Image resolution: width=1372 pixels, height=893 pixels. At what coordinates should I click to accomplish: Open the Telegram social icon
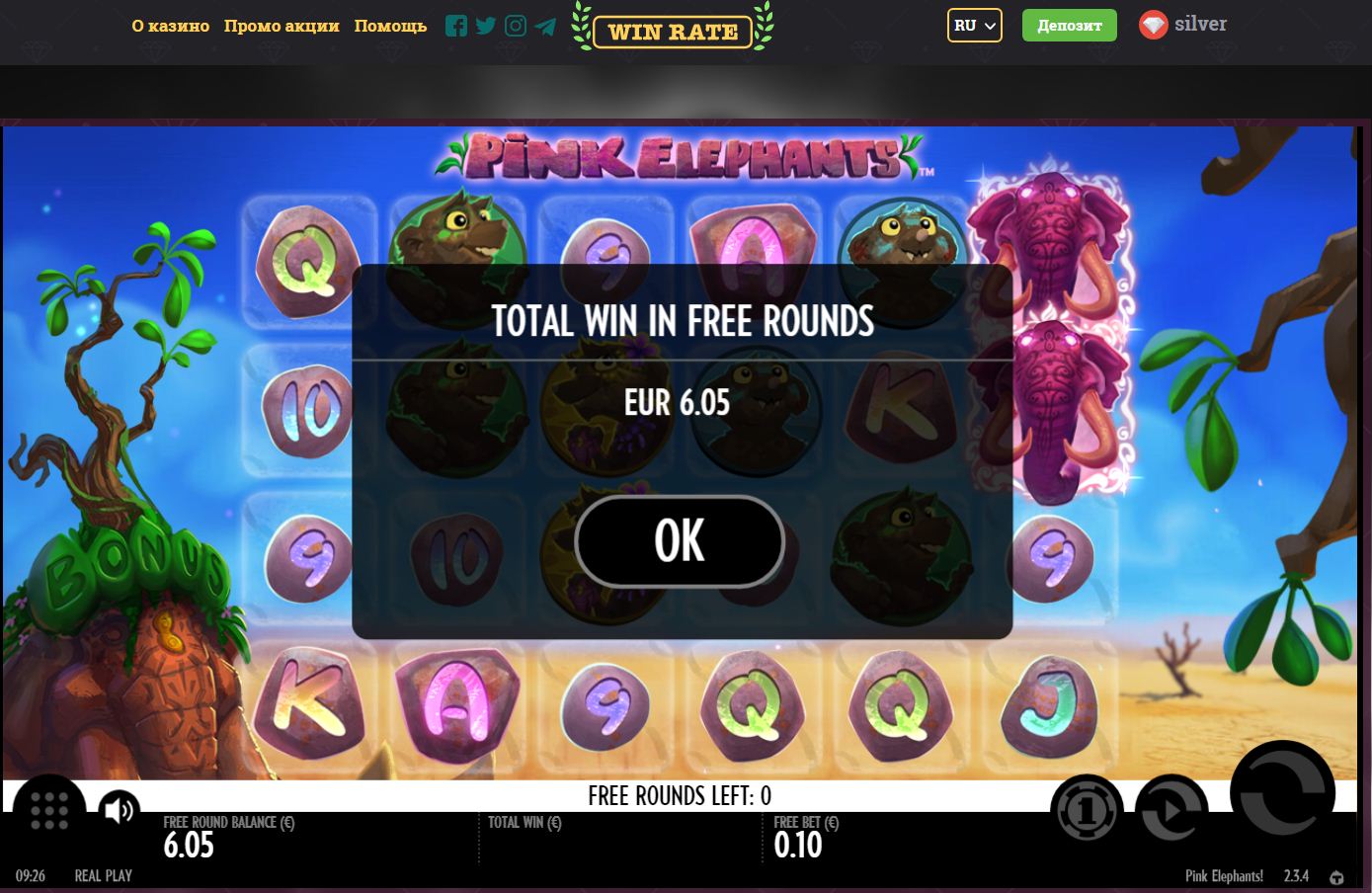(x=545, y=26)
